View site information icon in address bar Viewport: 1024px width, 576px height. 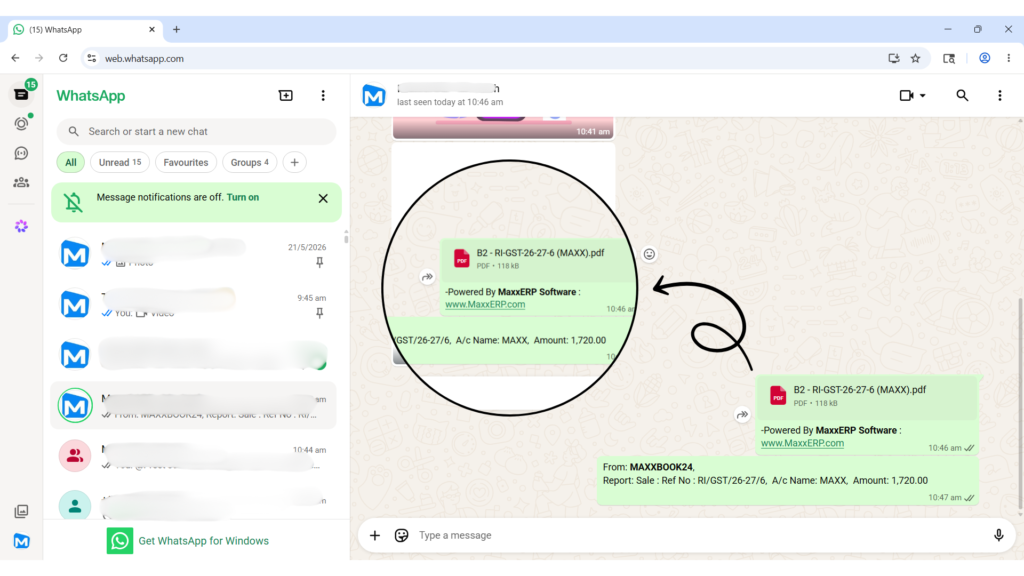pyautogui.click(x=91, y=58)
